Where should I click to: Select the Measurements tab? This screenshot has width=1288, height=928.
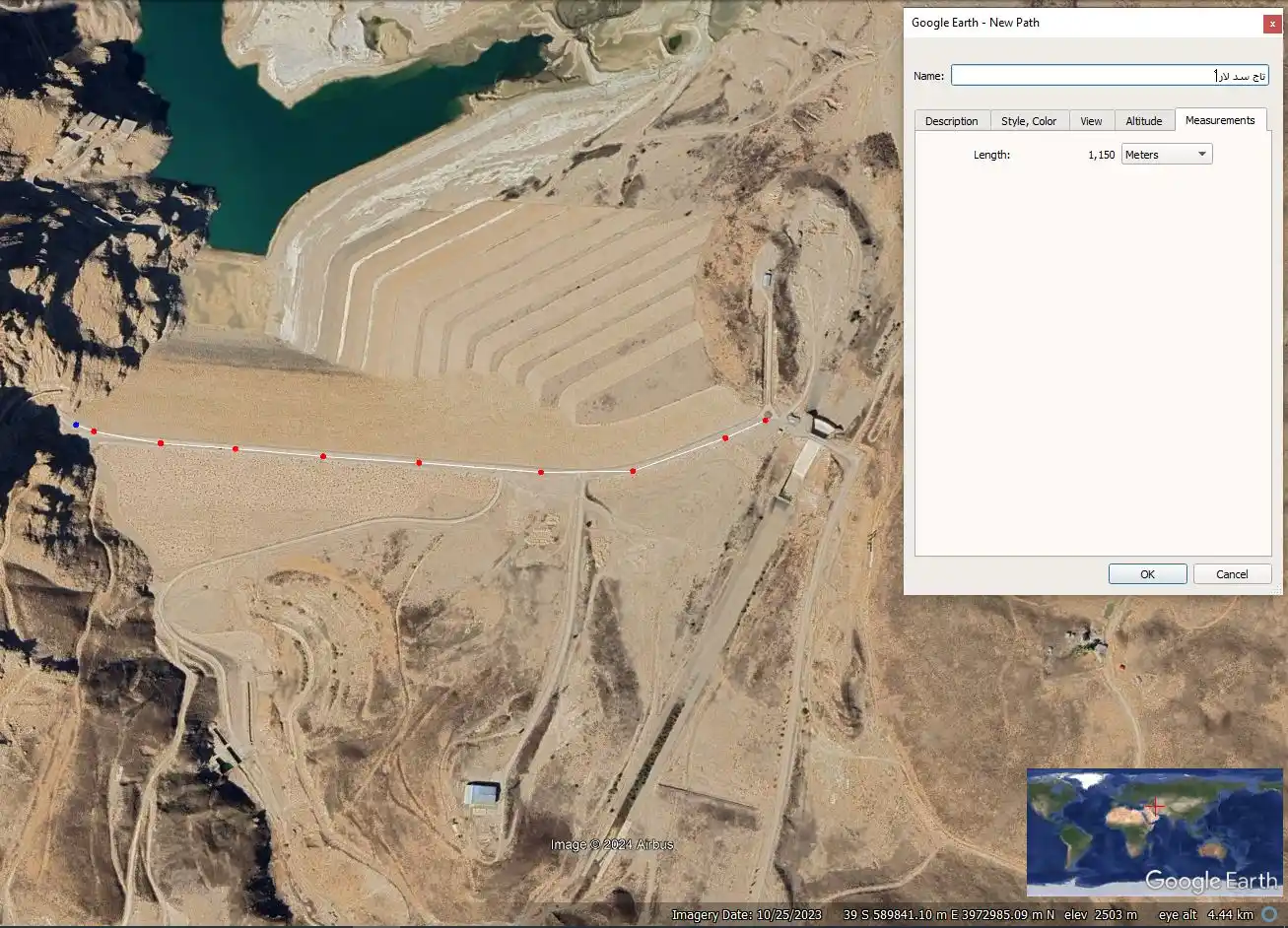pos(1219,120)
